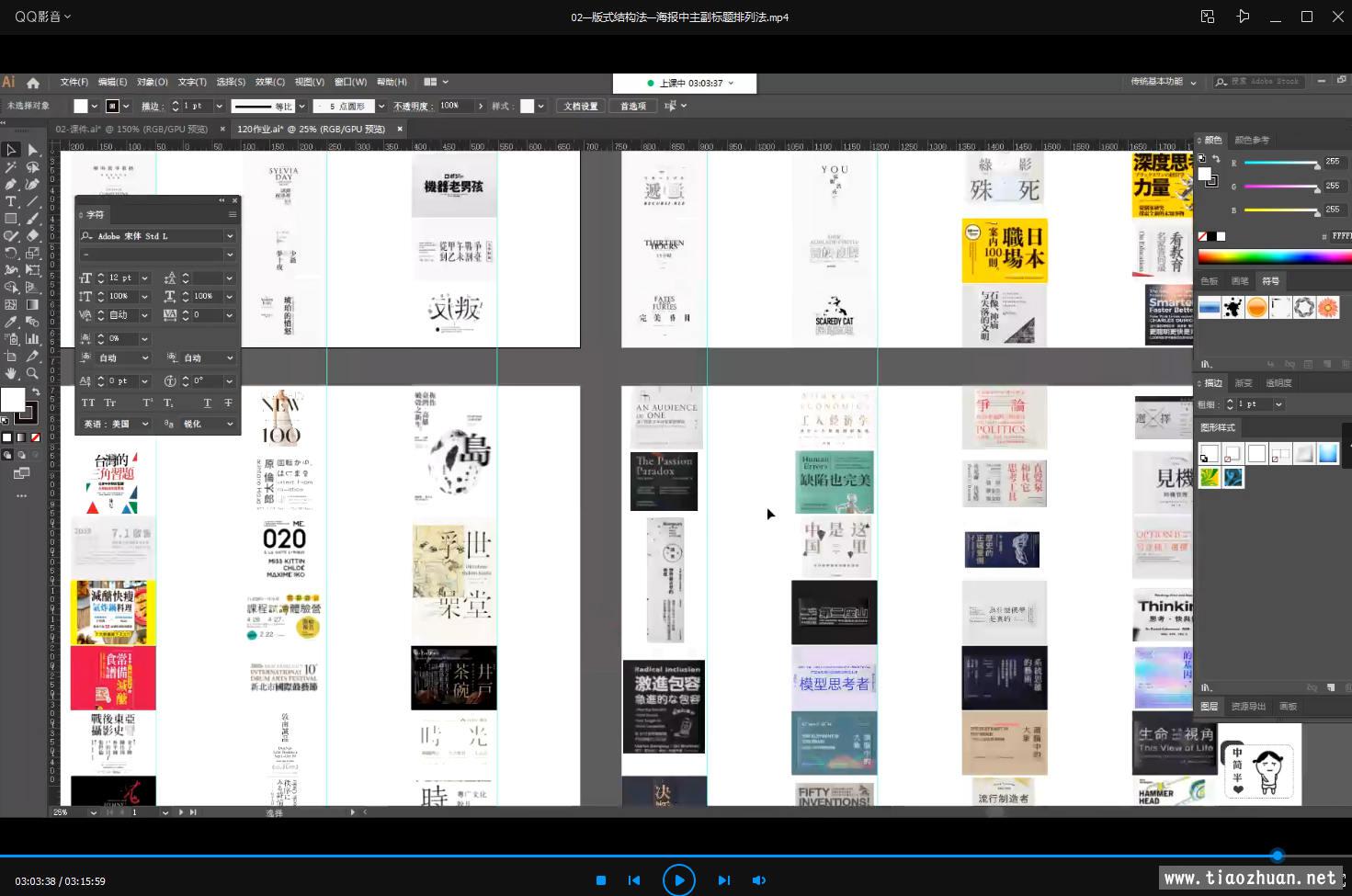Select the Paintbrush tool
This screenshot has height=896, width=1352.
(x=32, y=219)
